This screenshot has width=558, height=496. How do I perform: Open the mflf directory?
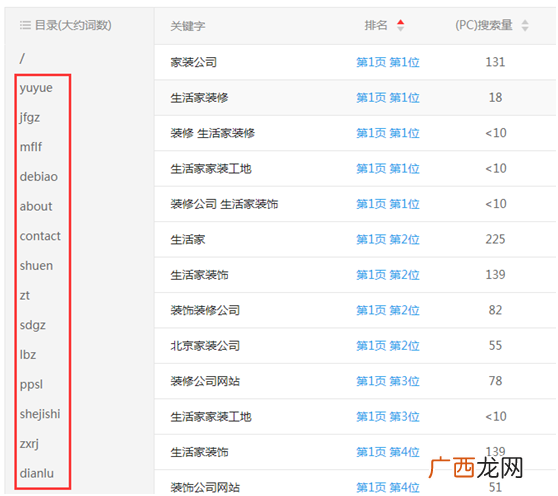[31, 147]
